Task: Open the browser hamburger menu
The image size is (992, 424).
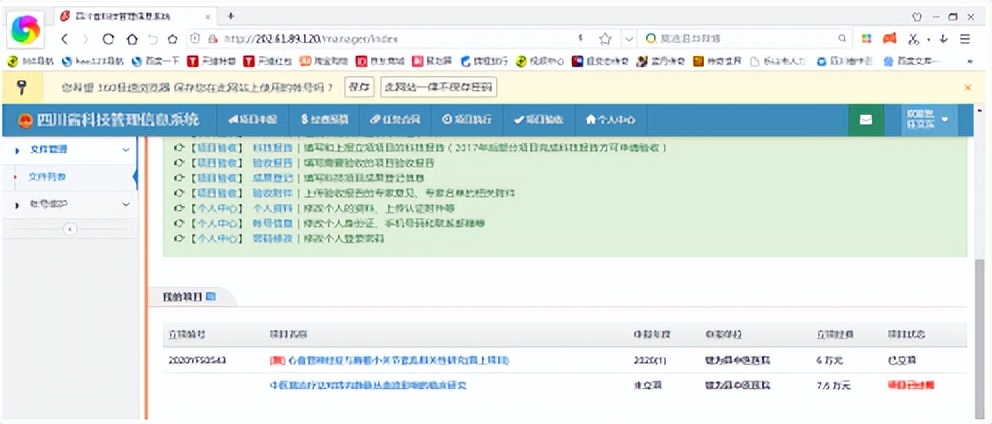Action: [965, 39]
